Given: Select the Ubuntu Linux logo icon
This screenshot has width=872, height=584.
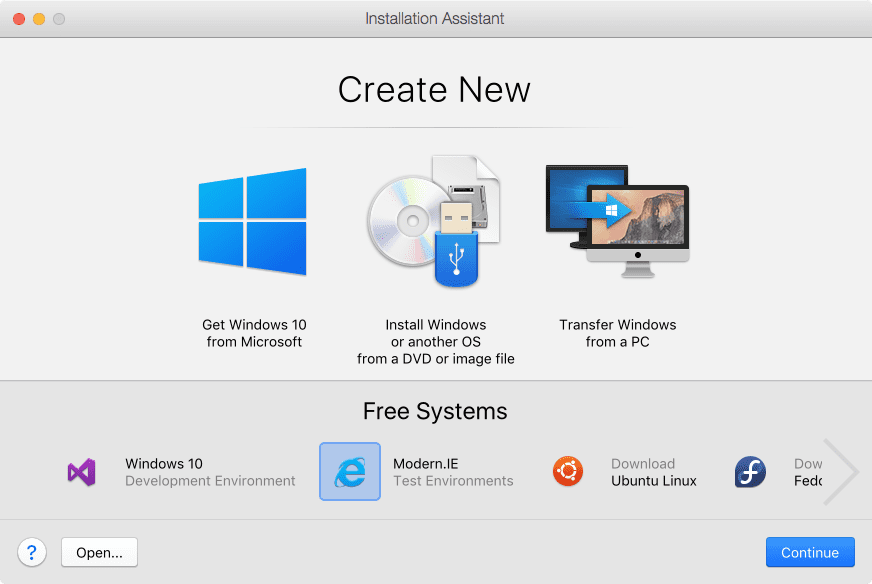Looking at the screenshot, I should point(568,471).
